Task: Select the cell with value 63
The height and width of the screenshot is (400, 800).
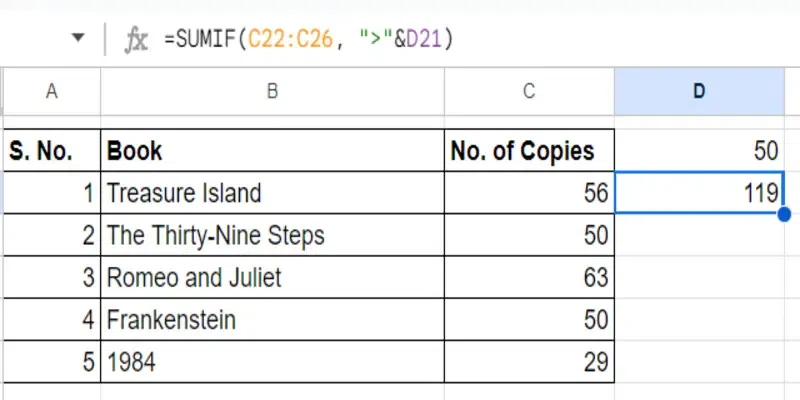Action: [x=528, y=277]
